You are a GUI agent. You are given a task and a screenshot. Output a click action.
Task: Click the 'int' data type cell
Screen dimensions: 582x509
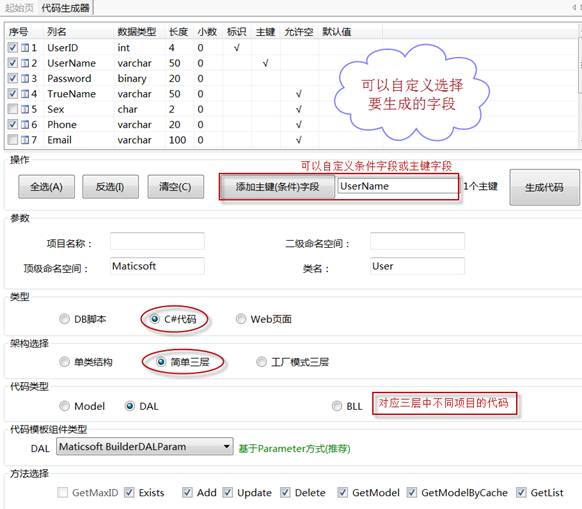click(x=124, y=48)
